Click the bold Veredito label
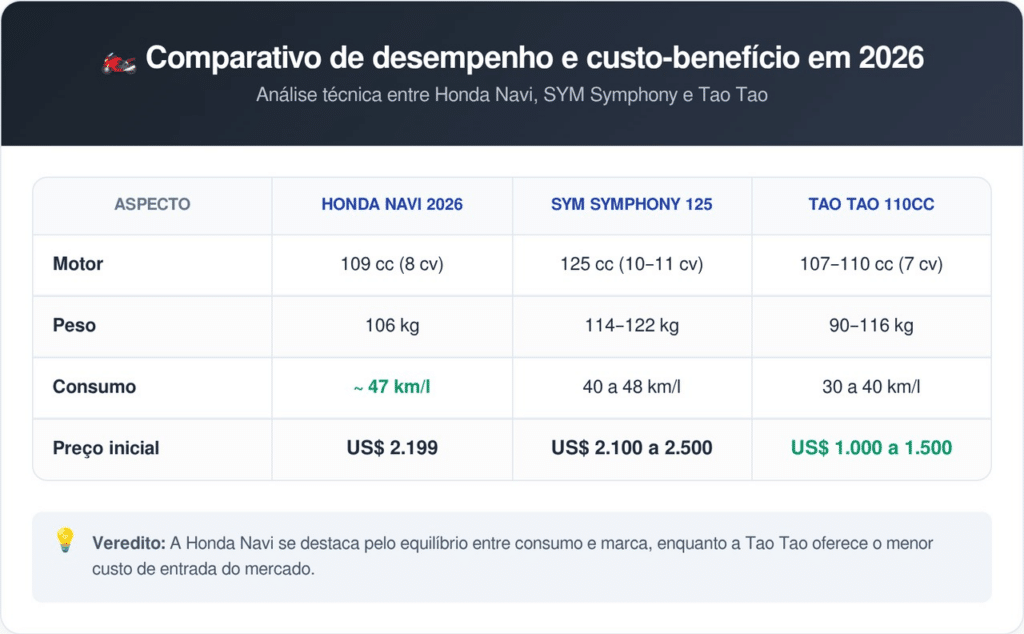 pyautogui.click(x=127, y=543)
